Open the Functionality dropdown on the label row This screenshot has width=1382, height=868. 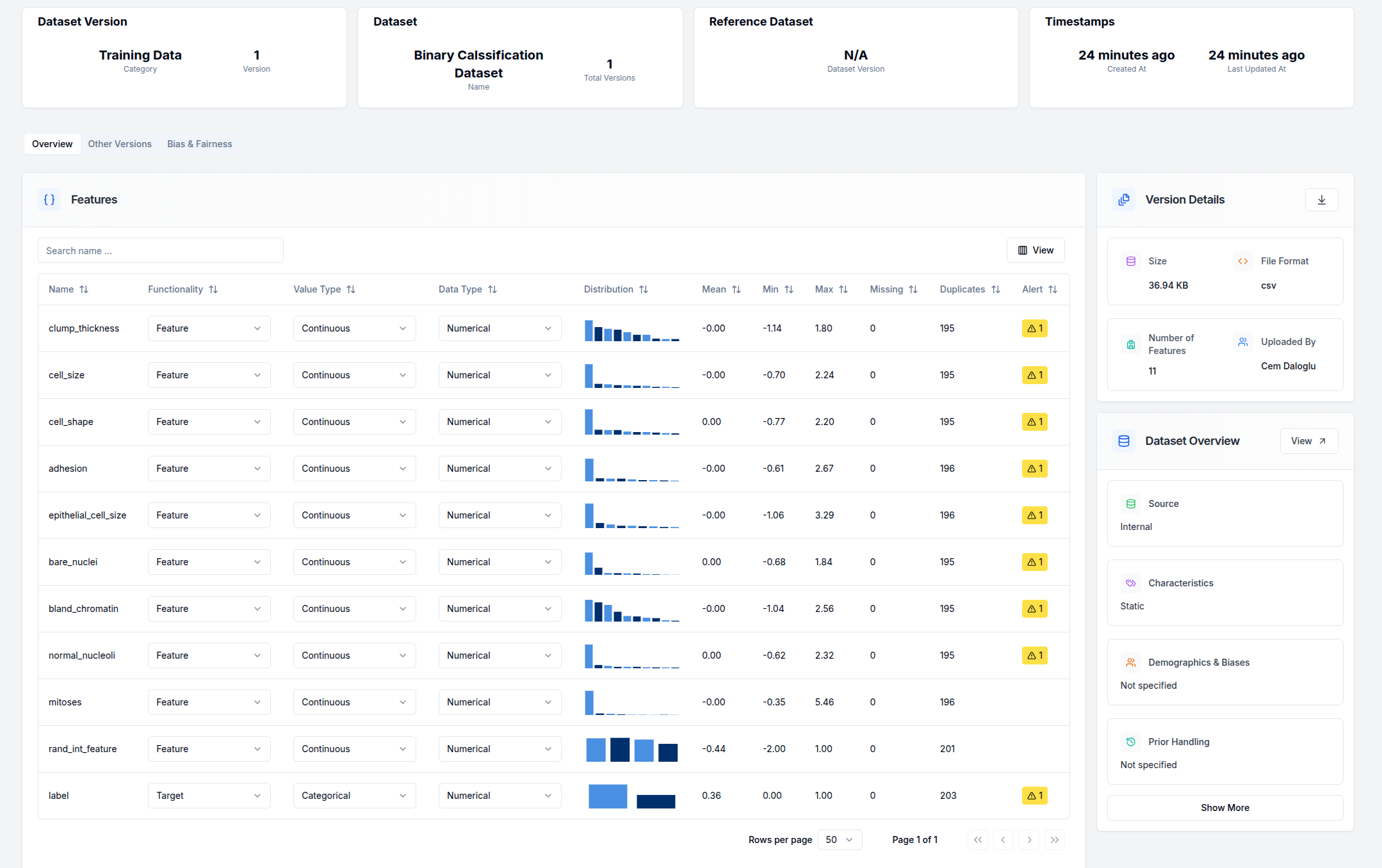tap(209, 795)
